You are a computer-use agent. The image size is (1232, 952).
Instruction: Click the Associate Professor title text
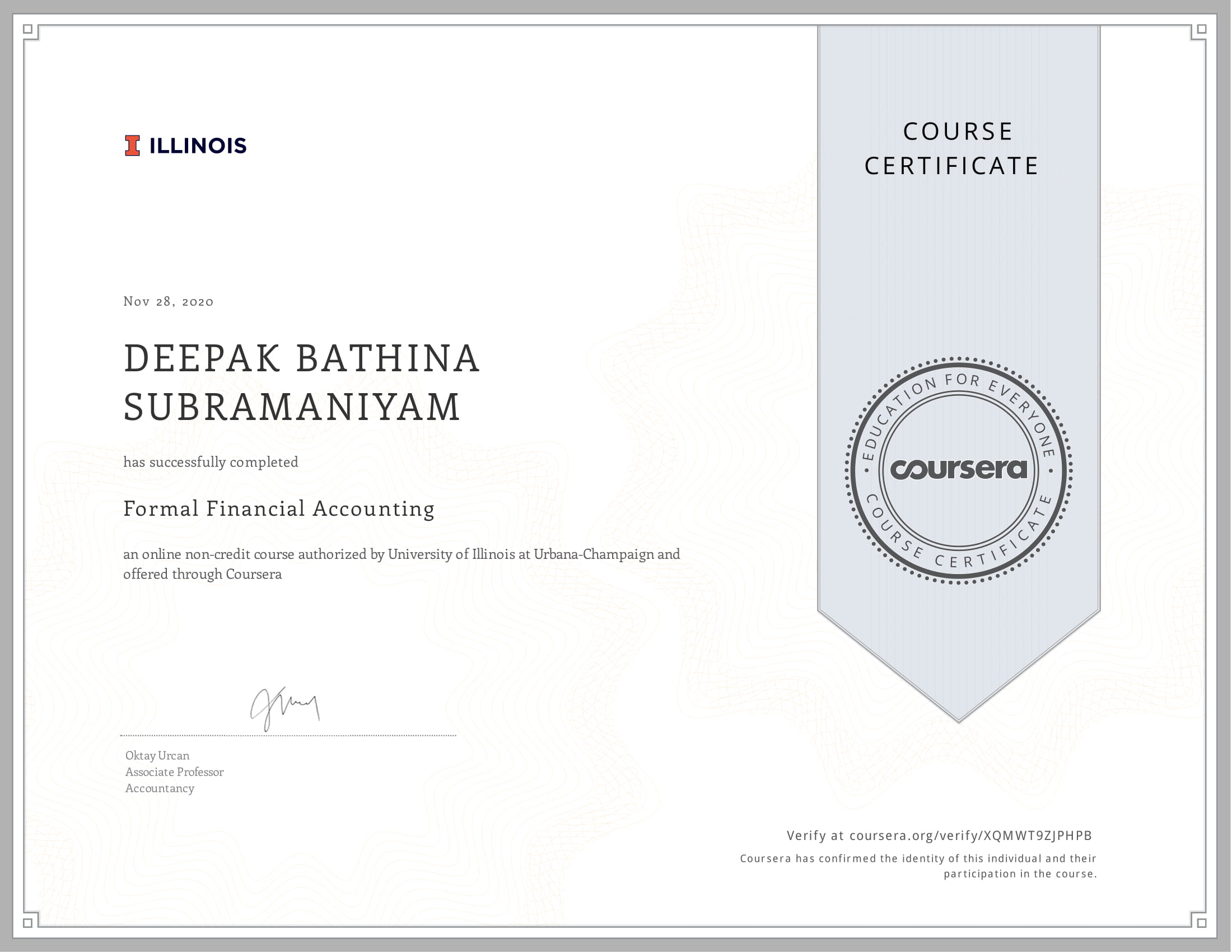(x=174, y=772)
